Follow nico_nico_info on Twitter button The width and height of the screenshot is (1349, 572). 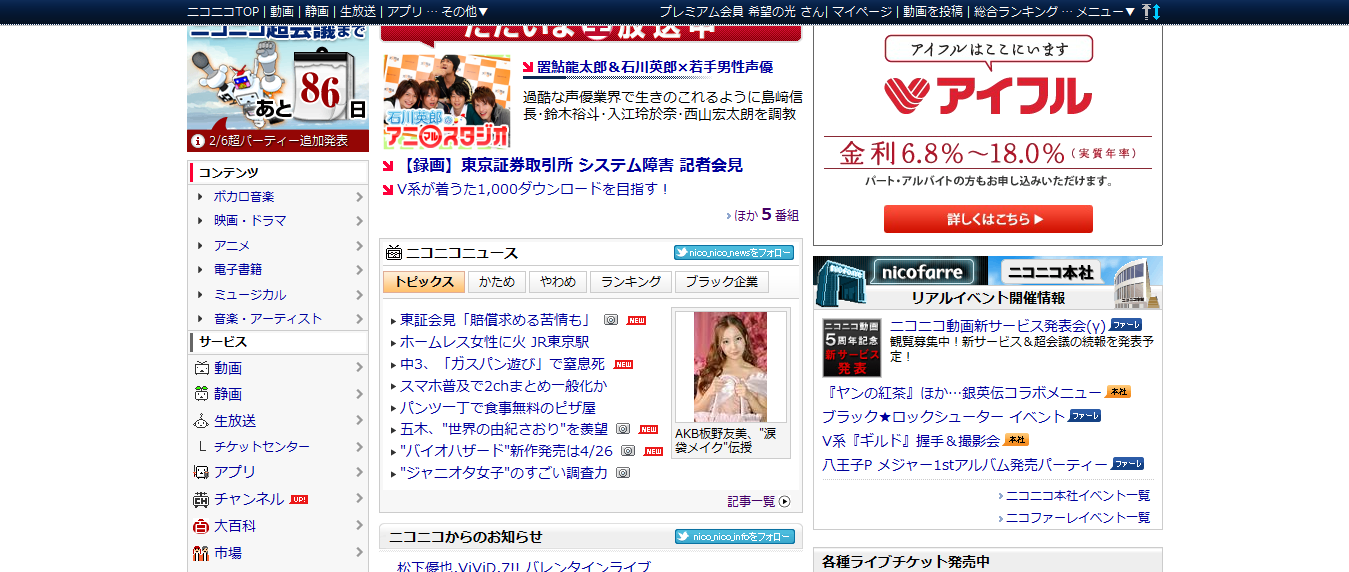coord(735,537)
